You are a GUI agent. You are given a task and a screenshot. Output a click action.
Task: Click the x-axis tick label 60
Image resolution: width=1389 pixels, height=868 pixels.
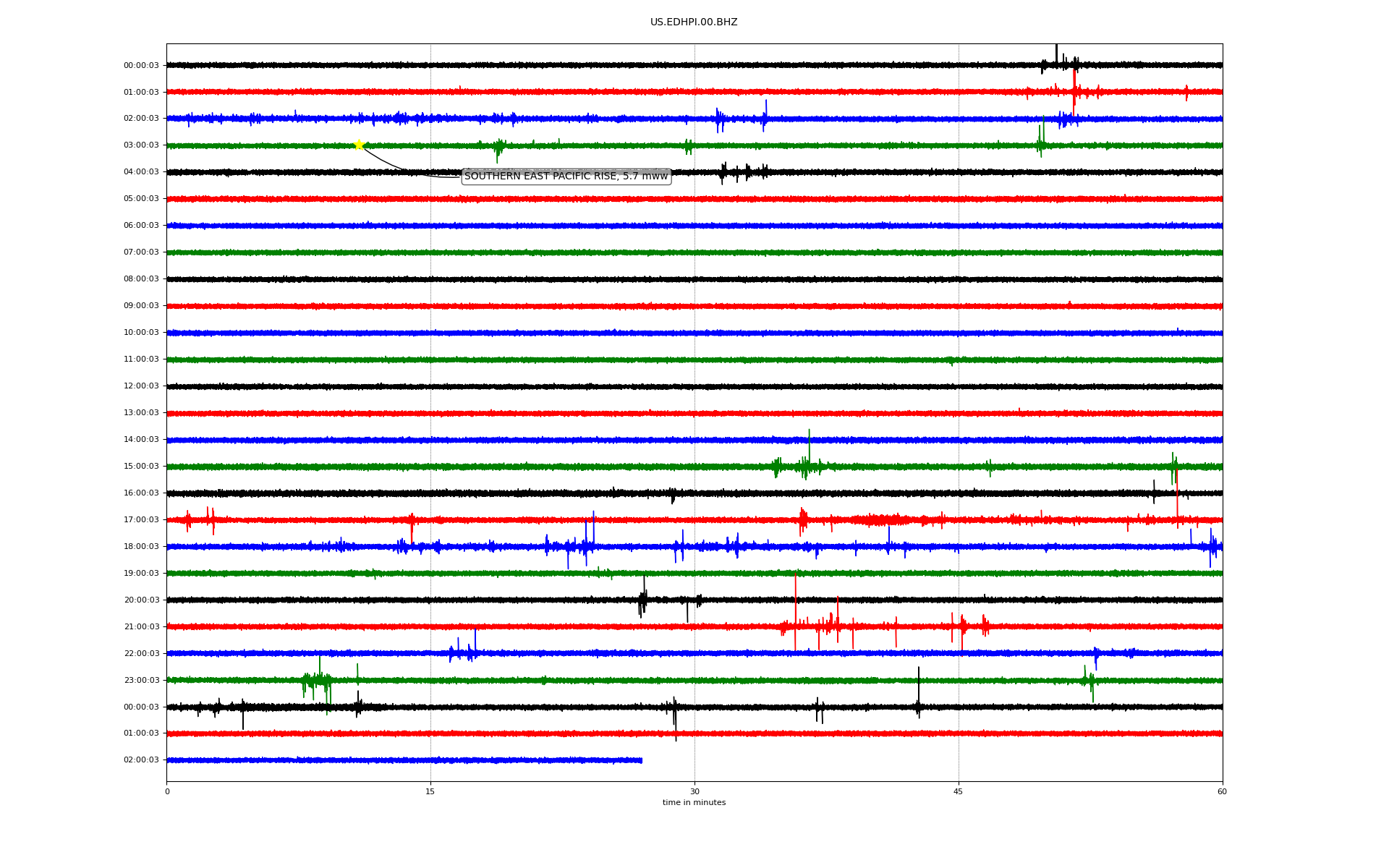pyautogui.click(x=1222, y=791)
